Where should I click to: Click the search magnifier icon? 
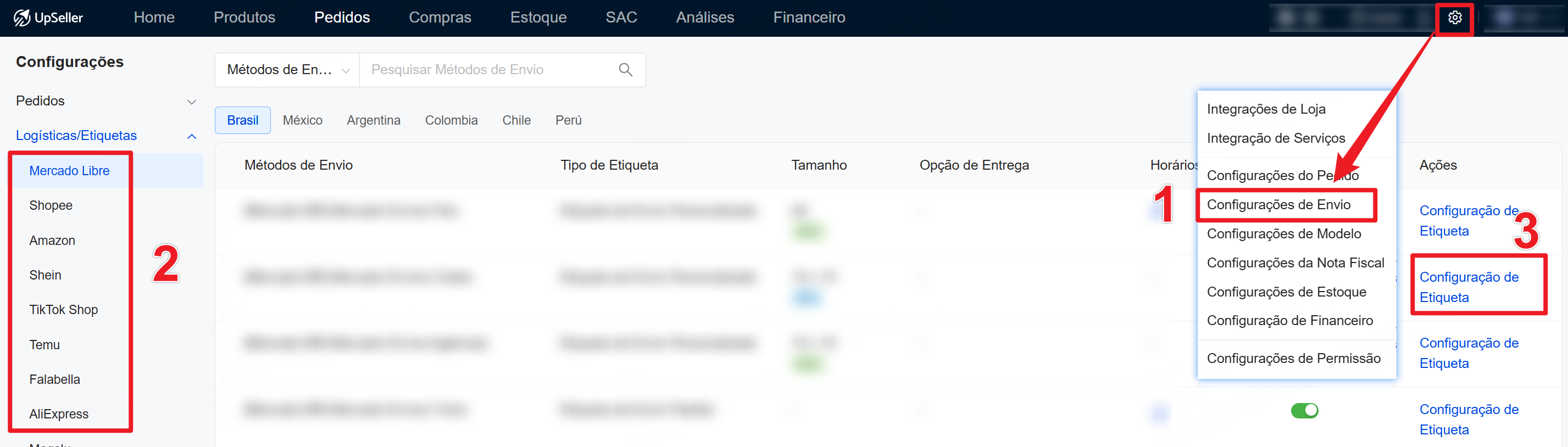[625, 70]
